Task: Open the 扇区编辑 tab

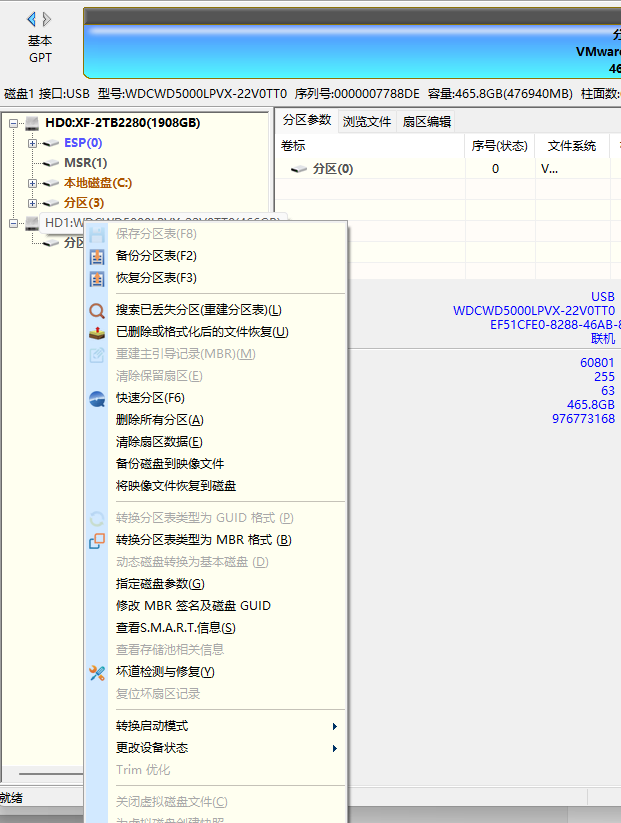Action: 426,122
